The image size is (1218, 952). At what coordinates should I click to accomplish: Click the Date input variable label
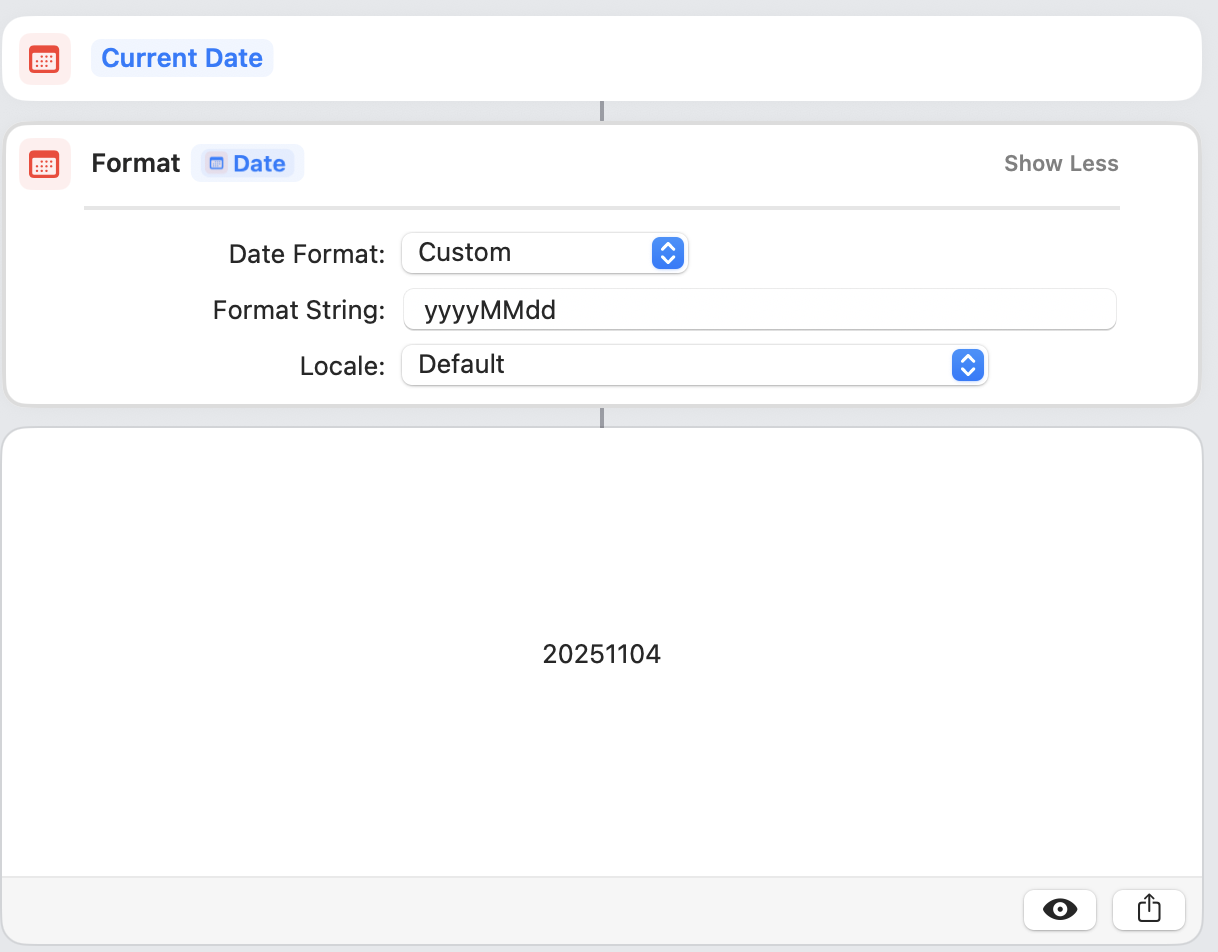[x=259, y=164]
